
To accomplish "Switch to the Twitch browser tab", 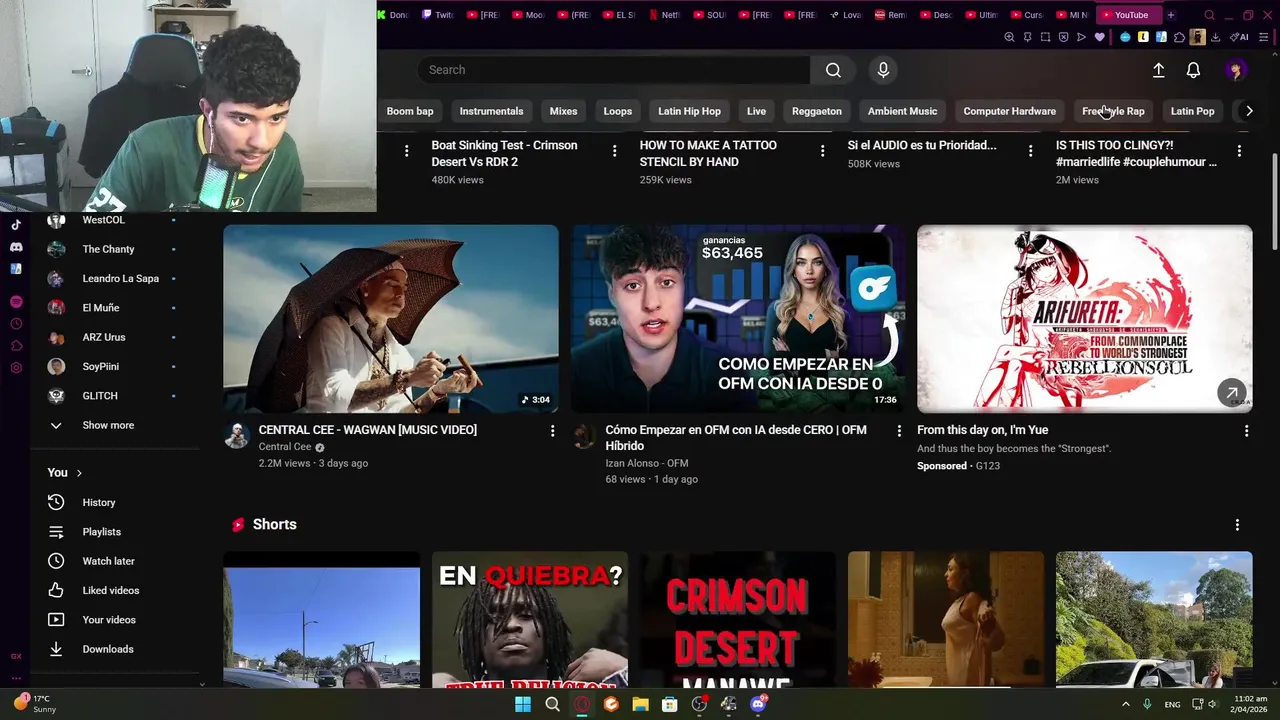I will coord(437,15).
